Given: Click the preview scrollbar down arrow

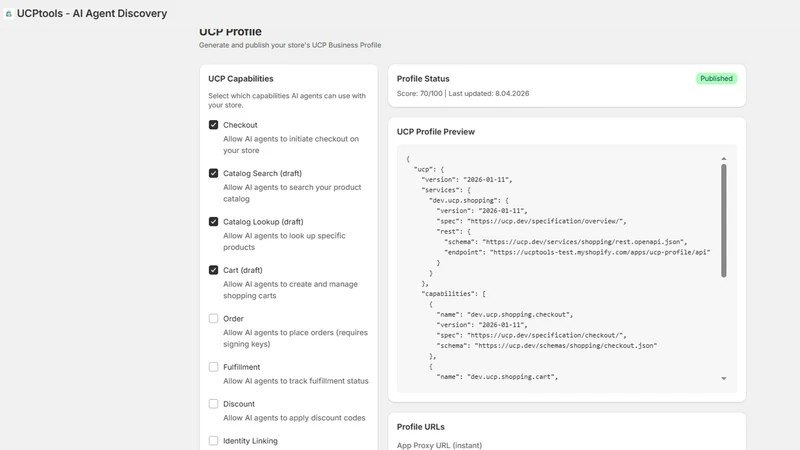Looking at the screenshot, I should click(x=723, y=379).
